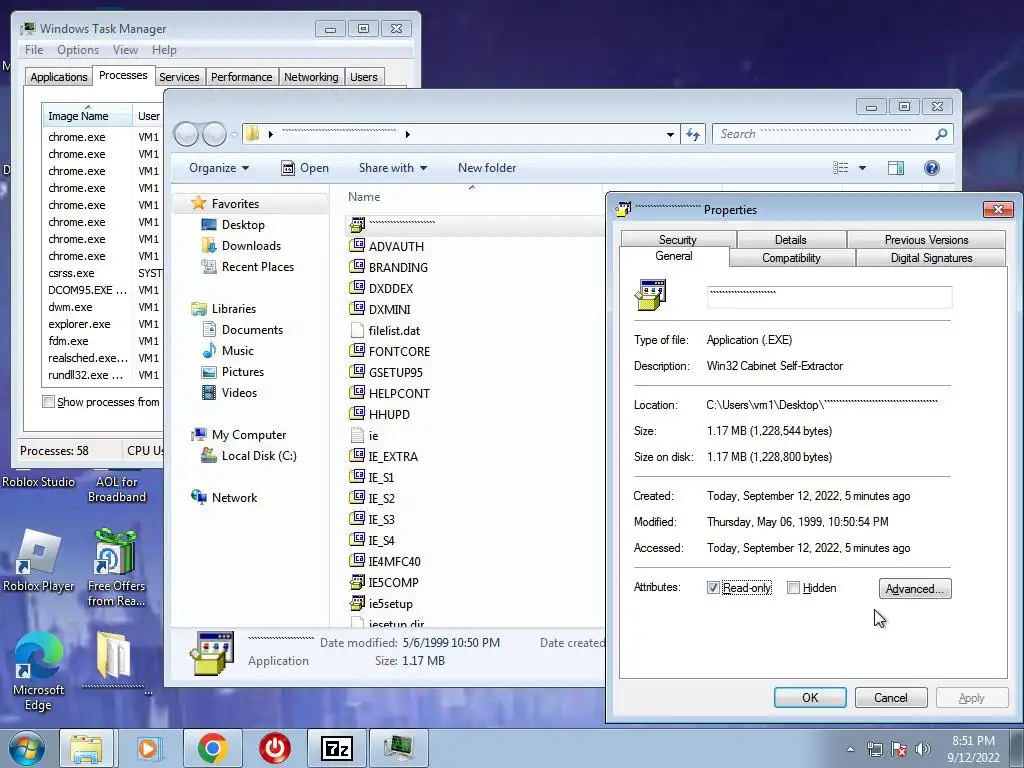
Task: Open 7-Zip from the taskbar
Action: (x=336, y=748)
